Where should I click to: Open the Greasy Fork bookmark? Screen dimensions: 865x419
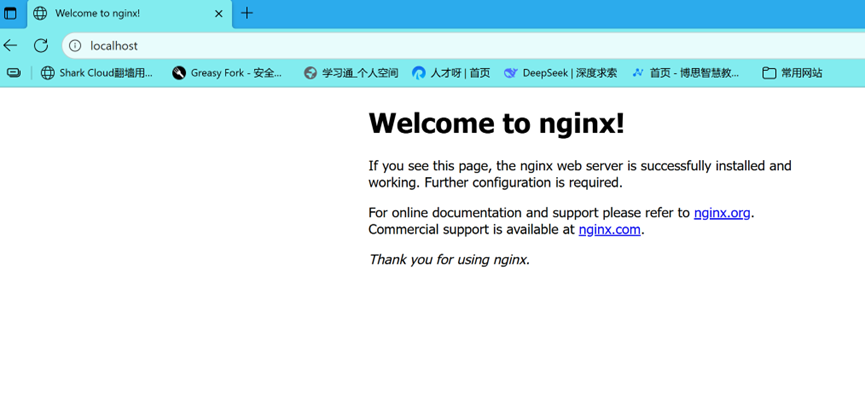click(227, 73)
